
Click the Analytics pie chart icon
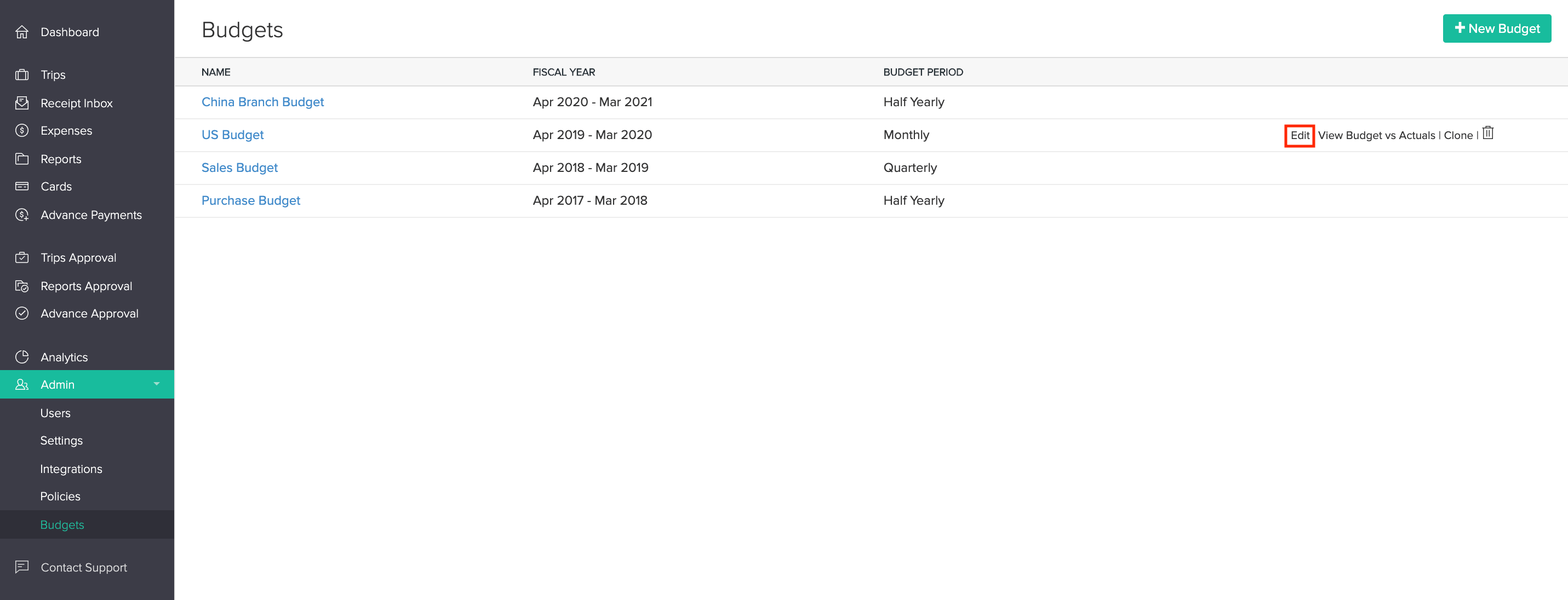(x=22, y=357)
